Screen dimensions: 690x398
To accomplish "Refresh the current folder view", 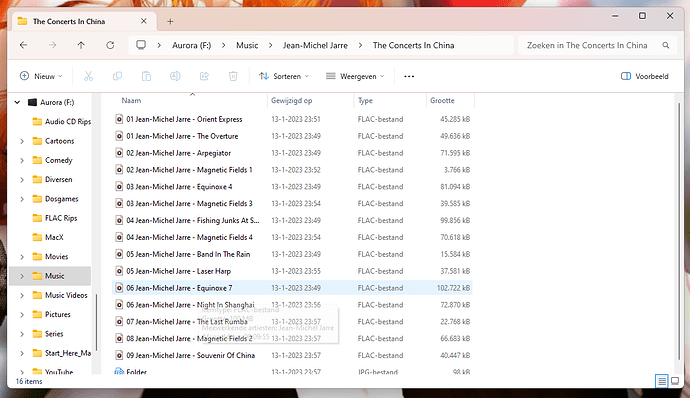I will pyautogui.click(x=110, y=45).
